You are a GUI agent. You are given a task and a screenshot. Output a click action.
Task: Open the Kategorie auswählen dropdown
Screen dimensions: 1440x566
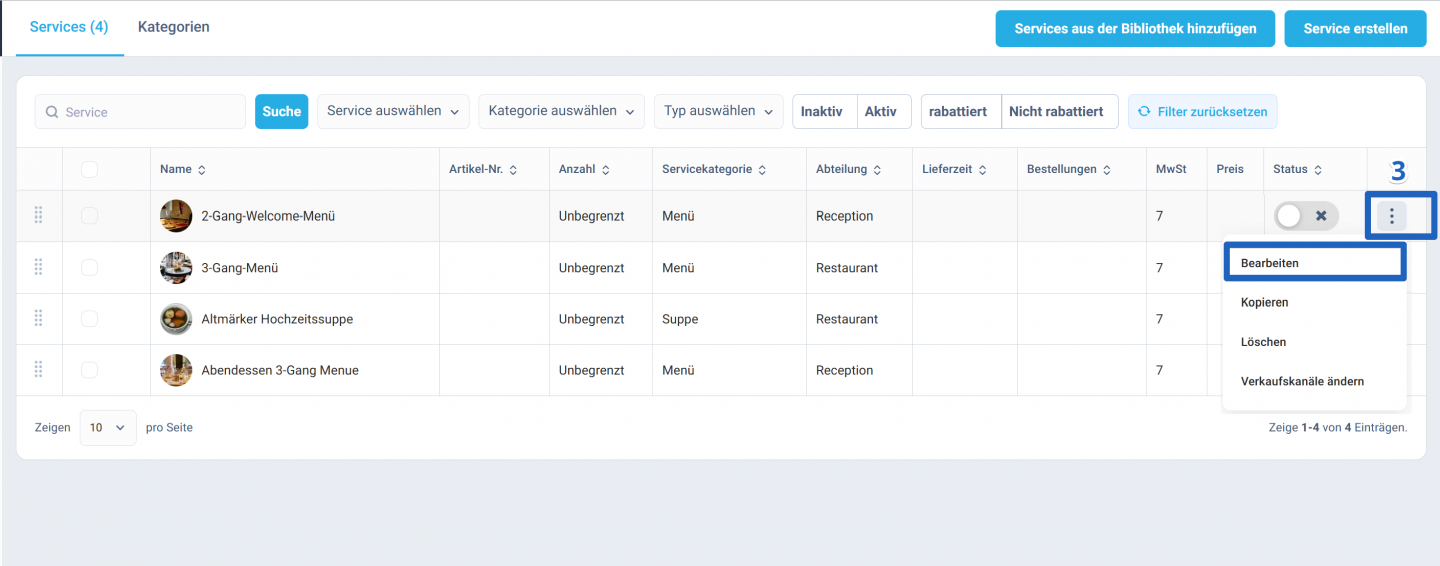[x=562, y=112]
